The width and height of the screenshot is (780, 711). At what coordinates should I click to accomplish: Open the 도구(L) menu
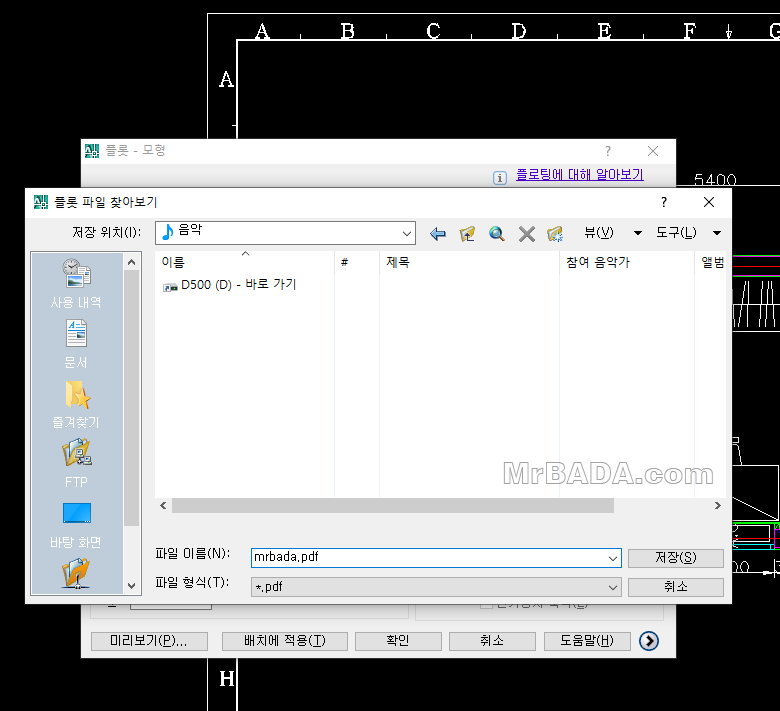676,232
